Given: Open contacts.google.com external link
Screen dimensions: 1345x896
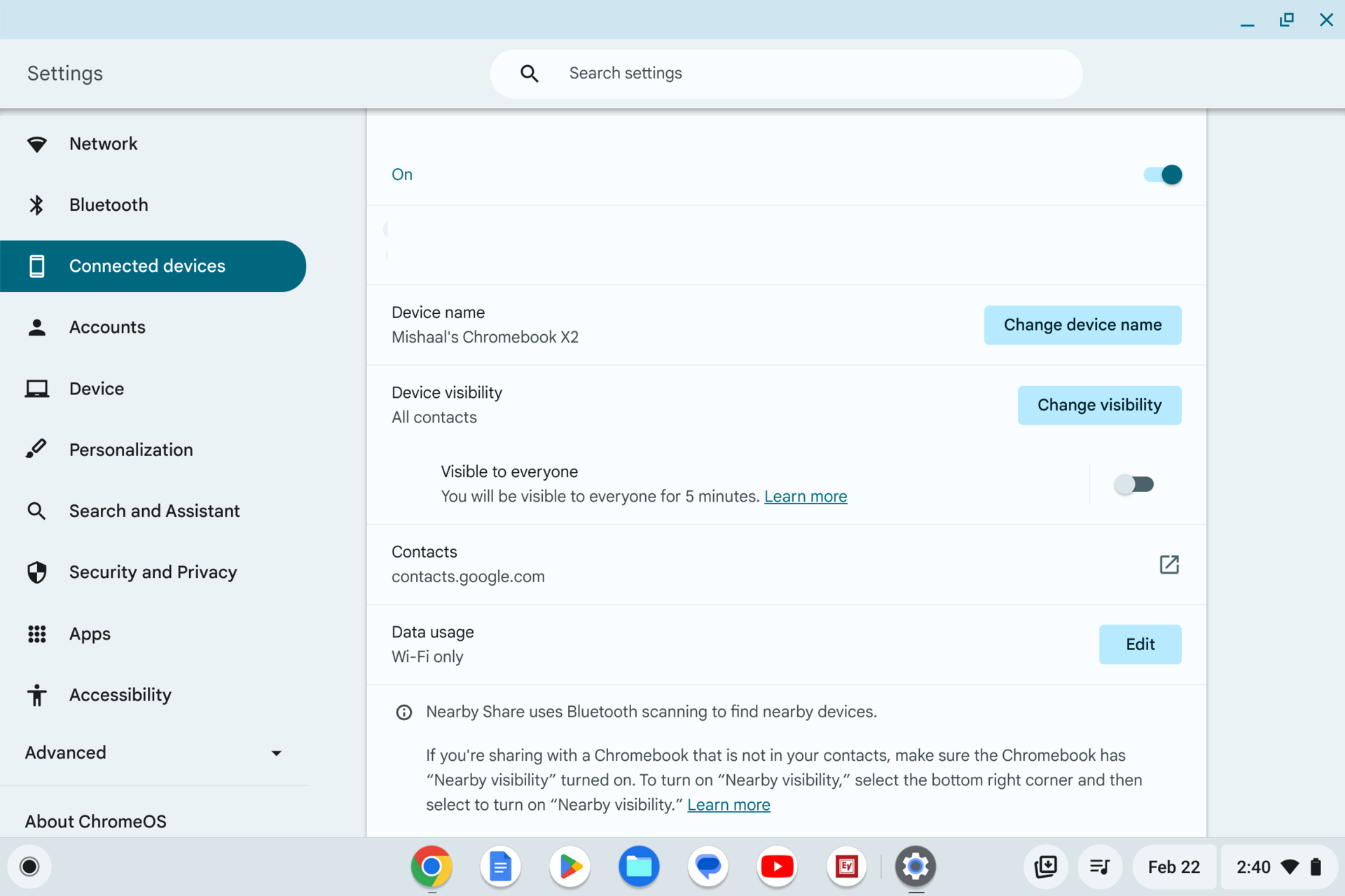Looking at the screenshot, I should (1169, 563).
